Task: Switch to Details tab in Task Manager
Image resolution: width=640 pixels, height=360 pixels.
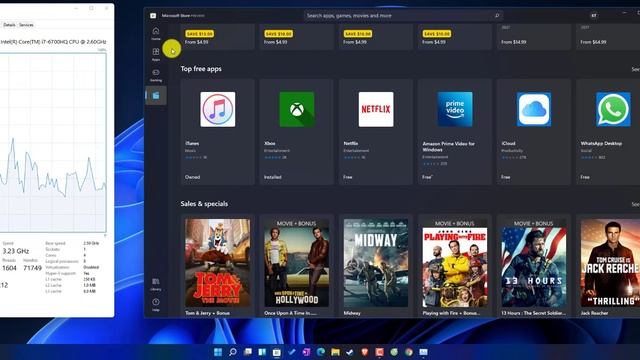Action: pyautogui.click(x=9, y=25)
